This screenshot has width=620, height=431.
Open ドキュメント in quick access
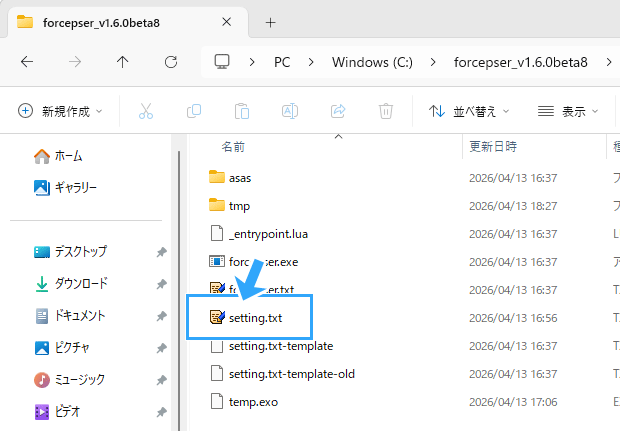point(70,316)
